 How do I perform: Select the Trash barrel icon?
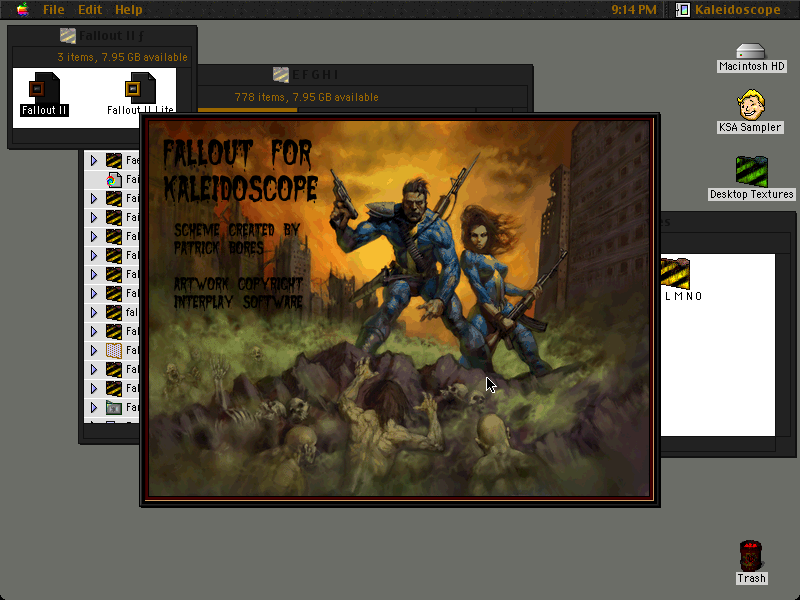click(x=751, y=556)
